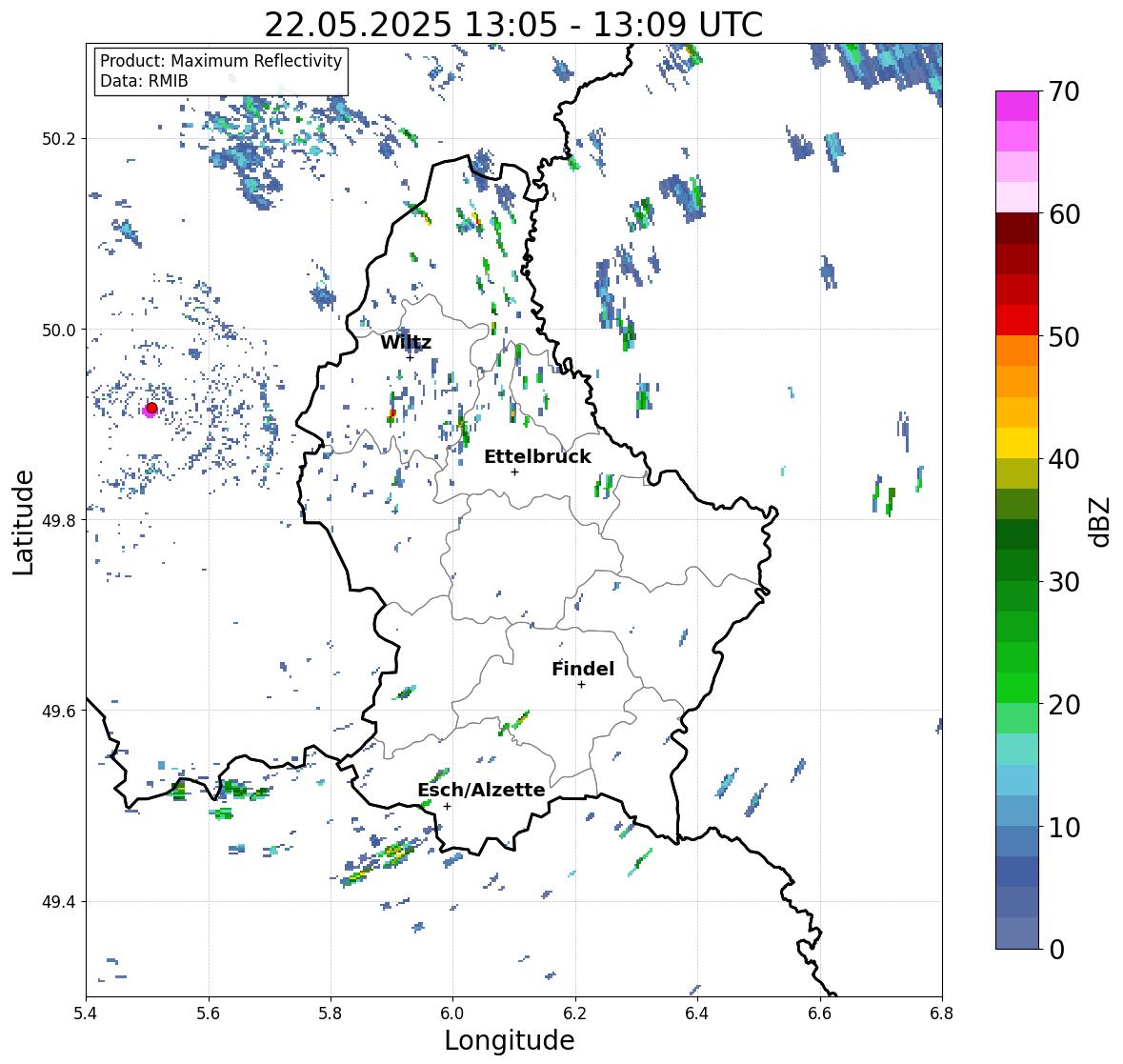1123x1064 pixels.
Task: Click the 49.6 latitude tick label
Action: click(x=59, y=711)
